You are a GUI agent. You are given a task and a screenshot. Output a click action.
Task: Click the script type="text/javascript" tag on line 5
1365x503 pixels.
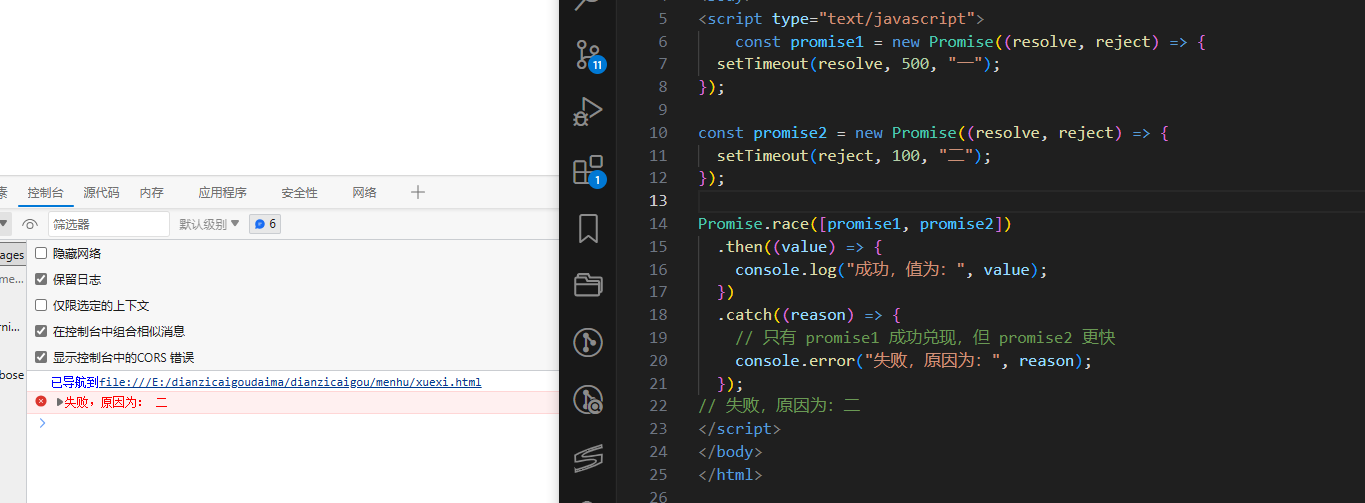[x=841, y=19]
